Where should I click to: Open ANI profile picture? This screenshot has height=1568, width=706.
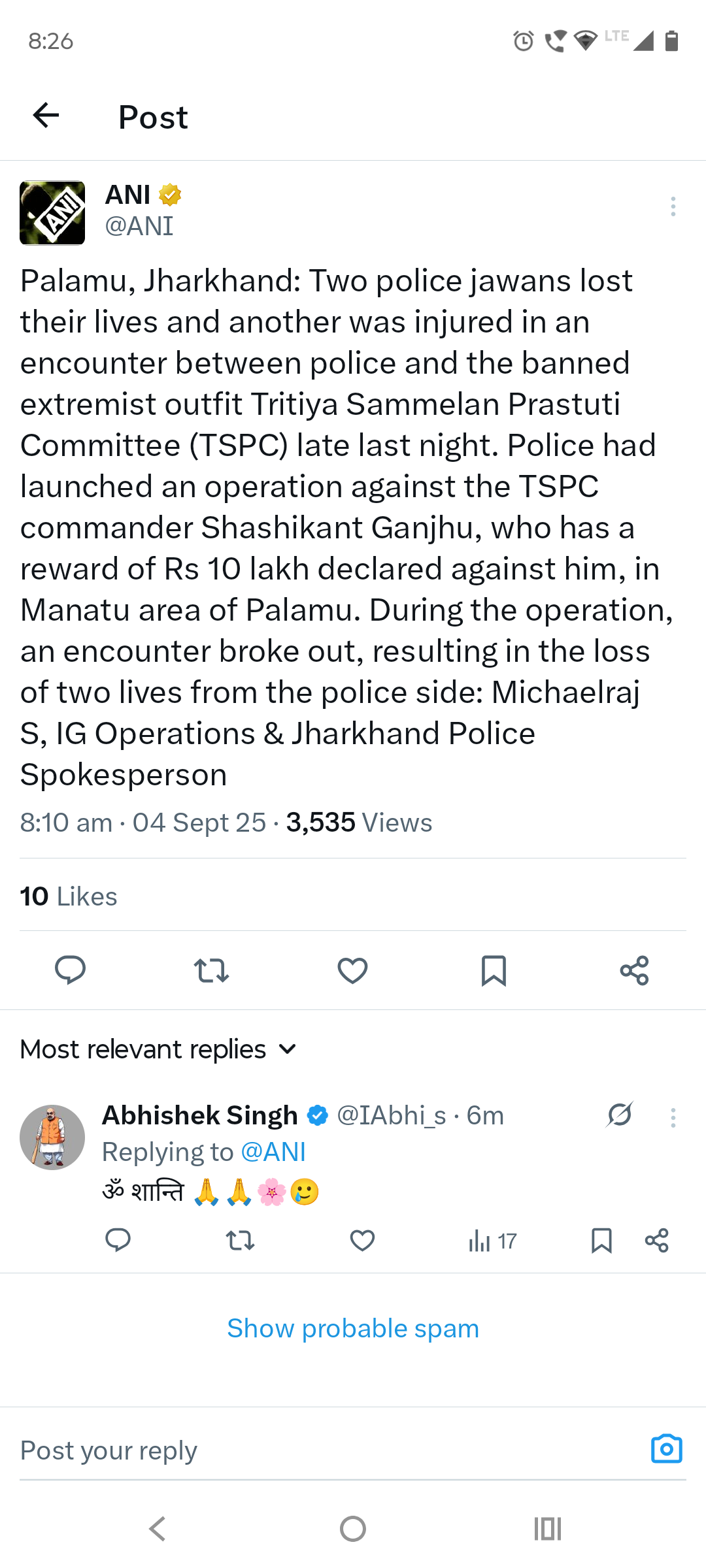pyautogui.click(x=52, y=213)
